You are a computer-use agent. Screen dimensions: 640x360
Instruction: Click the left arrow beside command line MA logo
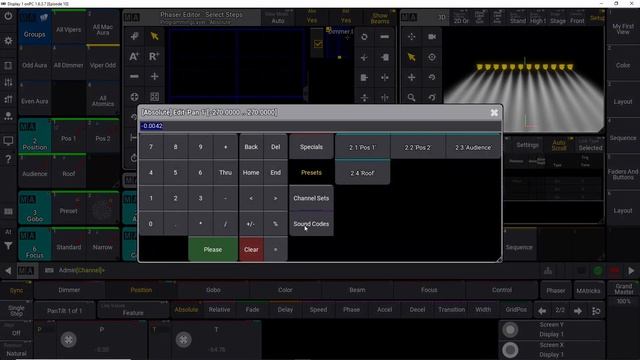point(8,270)
